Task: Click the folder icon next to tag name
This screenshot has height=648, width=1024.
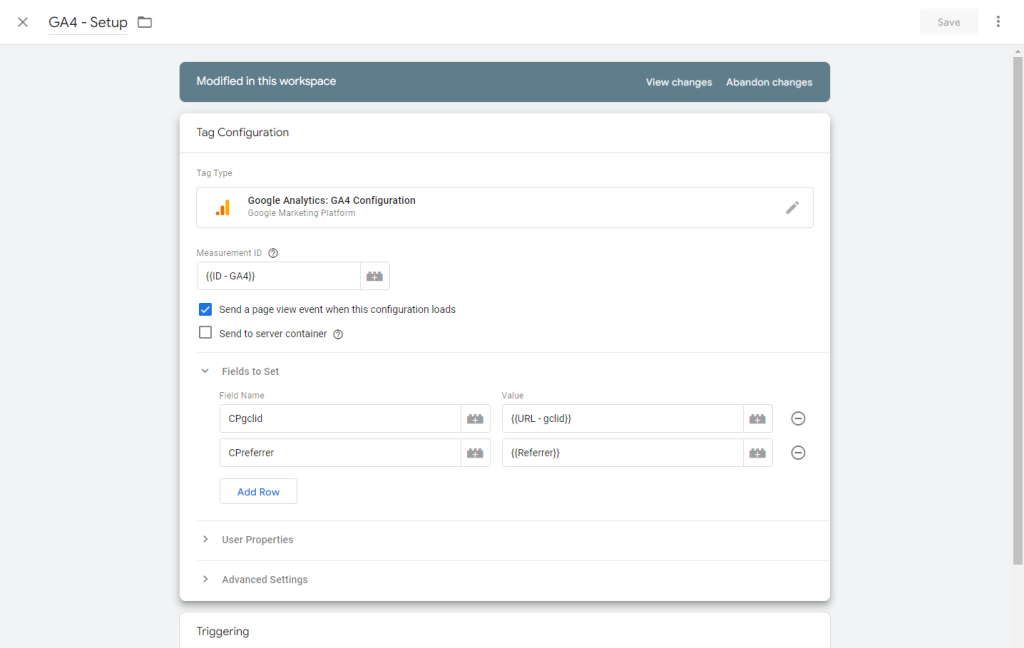Action: (x=145, y=22)
